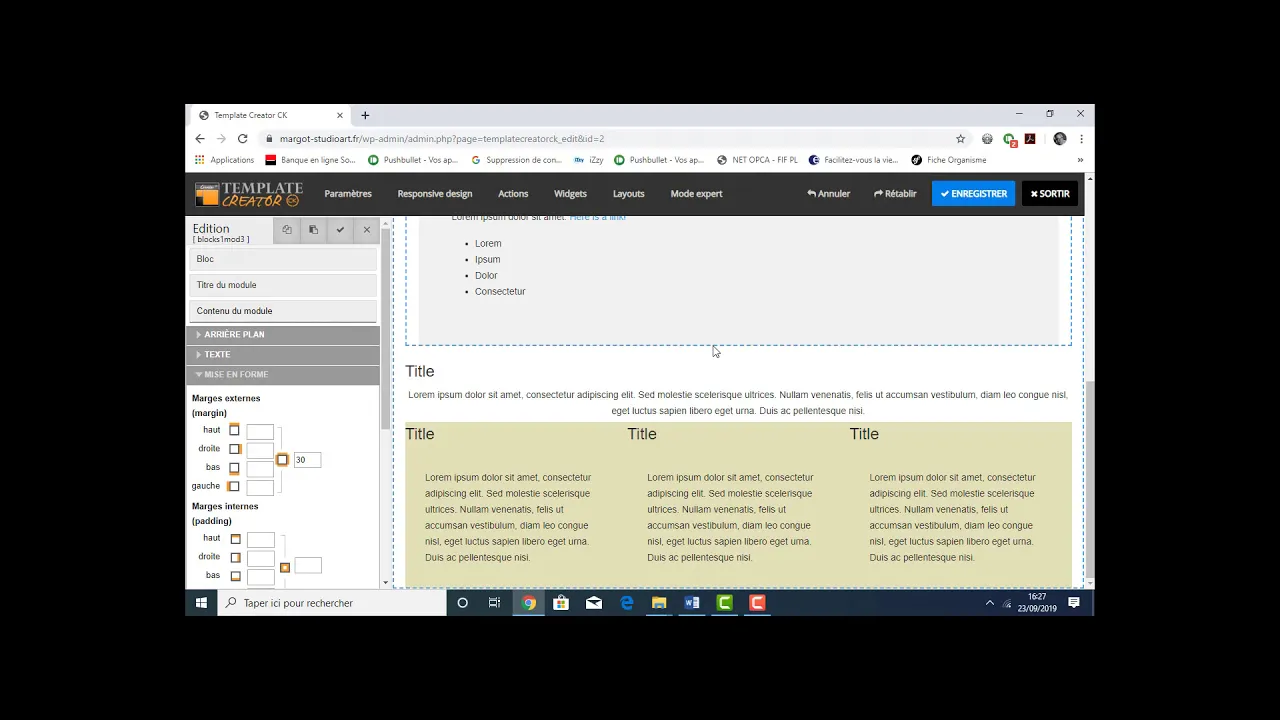Click the browser address bar URL
Screen dimensions: 1280x720
[442, 139]
